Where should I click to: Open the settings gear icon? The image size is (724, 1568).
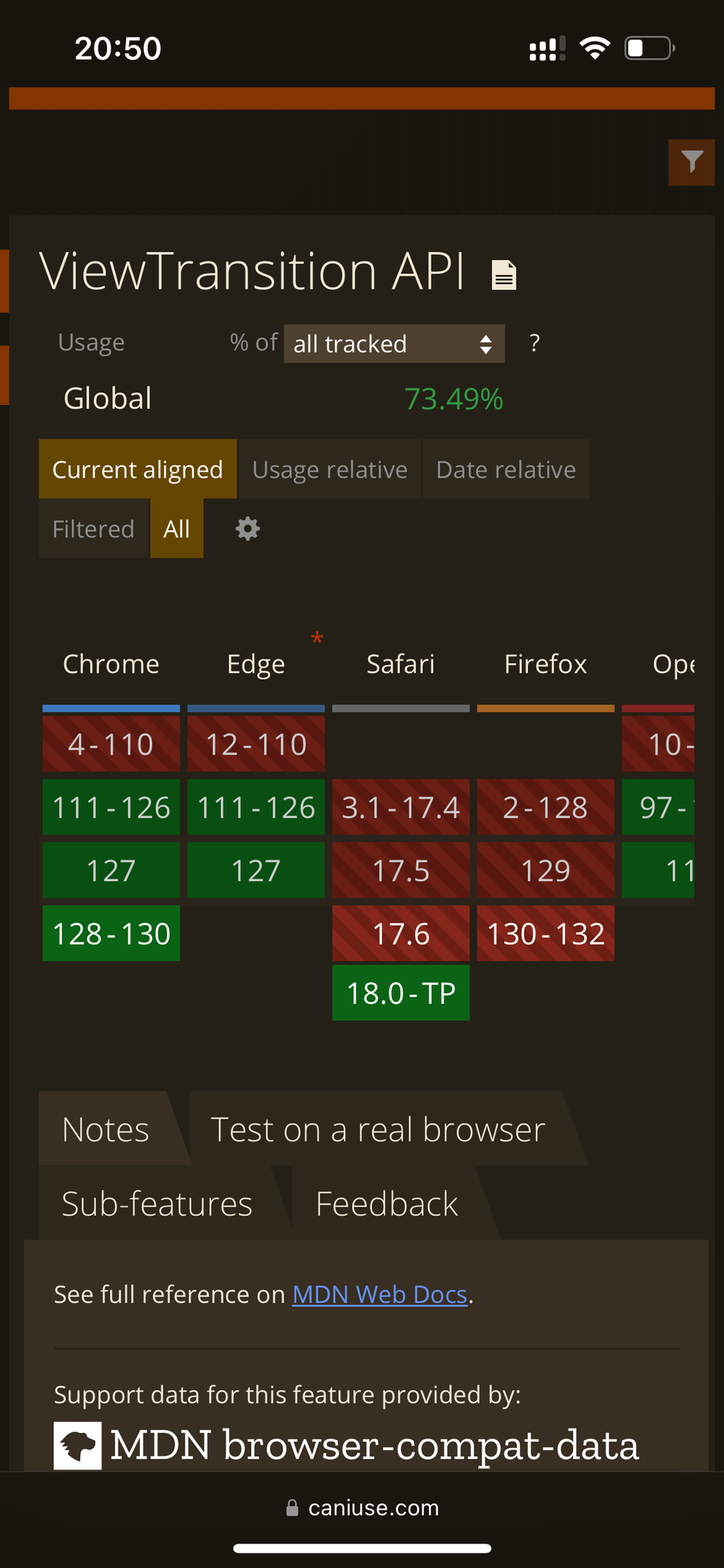click(247, 529)
